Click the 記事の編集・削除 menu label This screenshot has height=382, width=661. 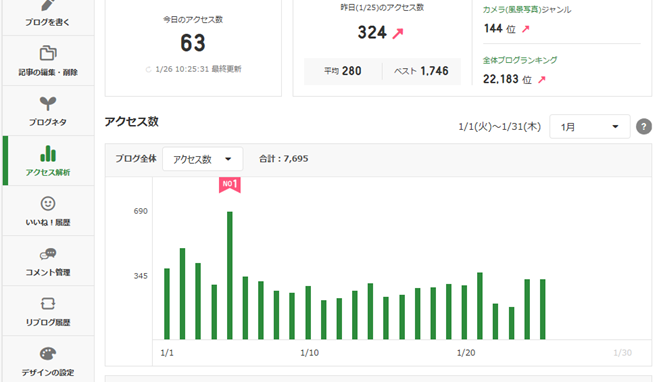(x=48, y=73)
